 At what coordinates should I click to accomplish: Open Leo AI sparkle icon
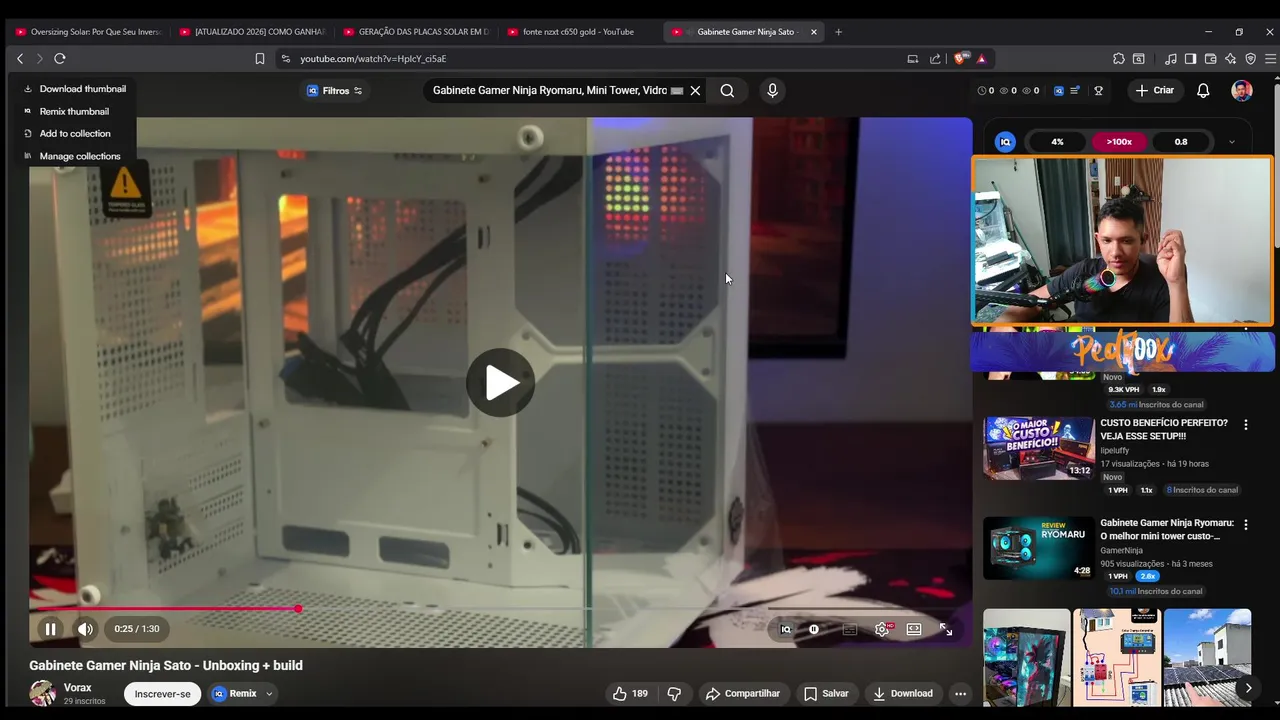pyautogui.click(x=1230, y=59)
